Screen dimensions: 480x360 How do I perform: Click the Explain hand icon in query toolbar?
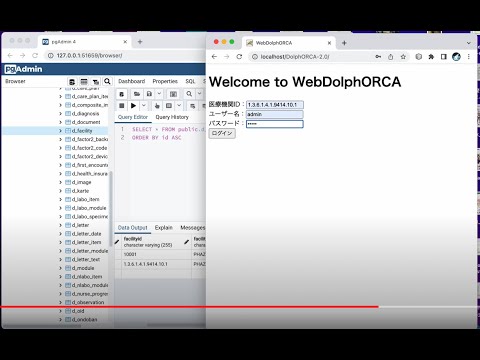coord(157,106)
